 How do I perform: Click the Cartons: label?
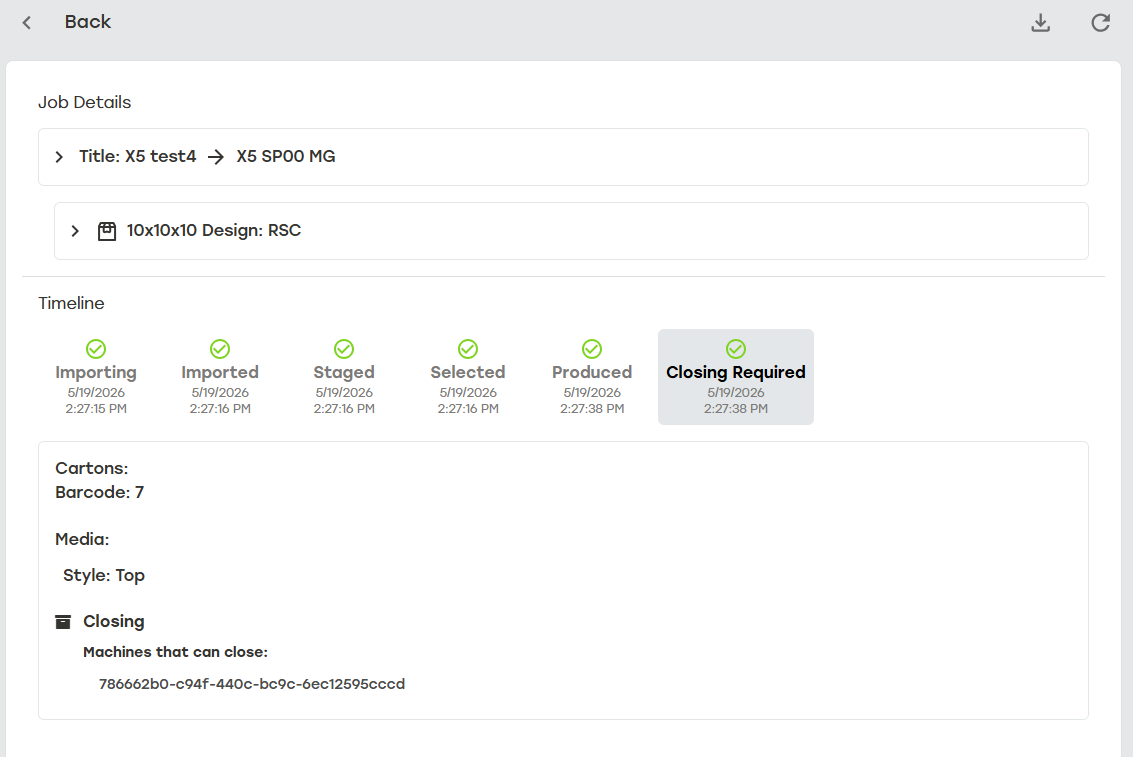(x=92, y=468)
